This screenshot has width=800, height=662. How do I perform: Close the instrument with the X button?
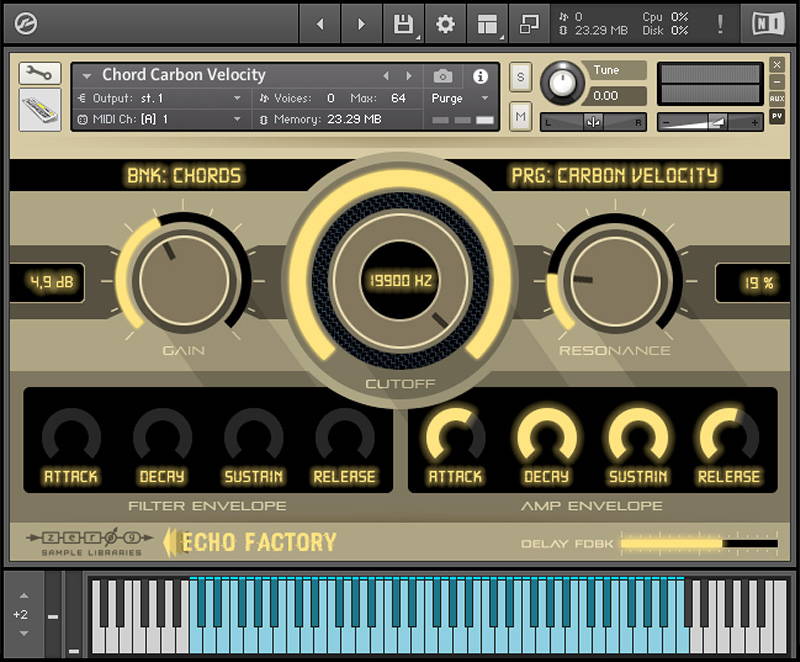point(777,65)
